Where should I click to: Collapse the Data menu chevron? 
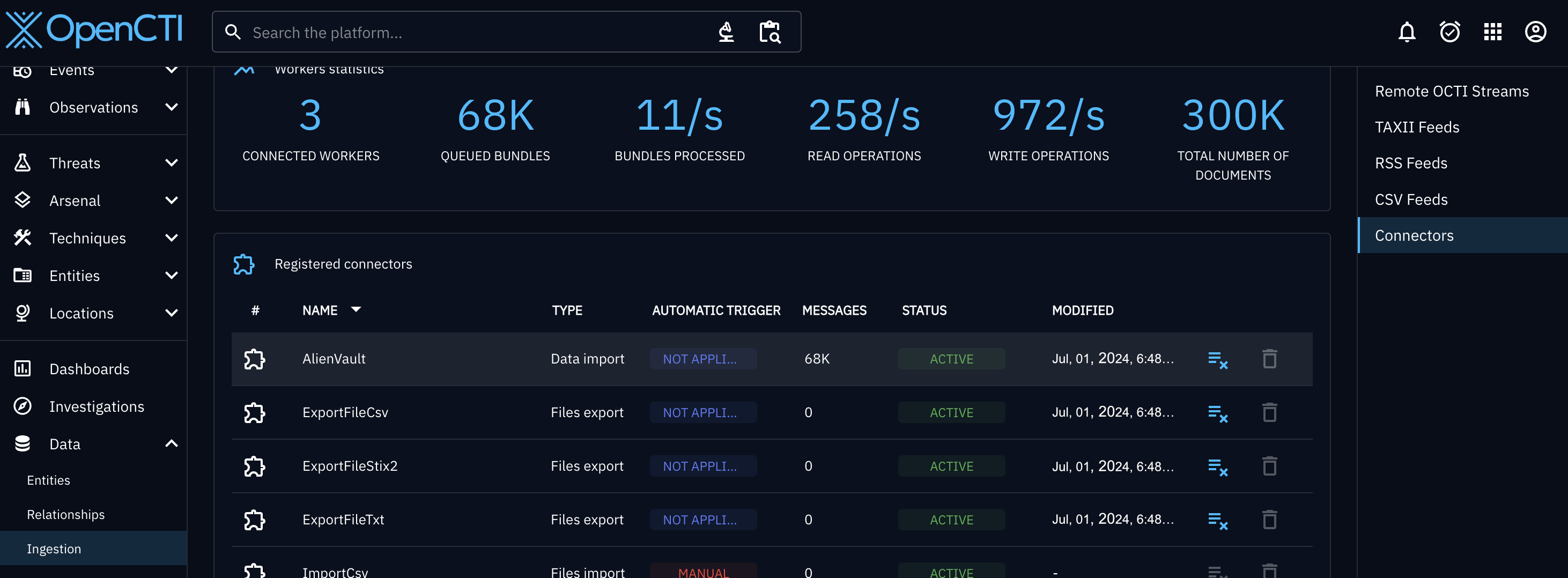172,443
